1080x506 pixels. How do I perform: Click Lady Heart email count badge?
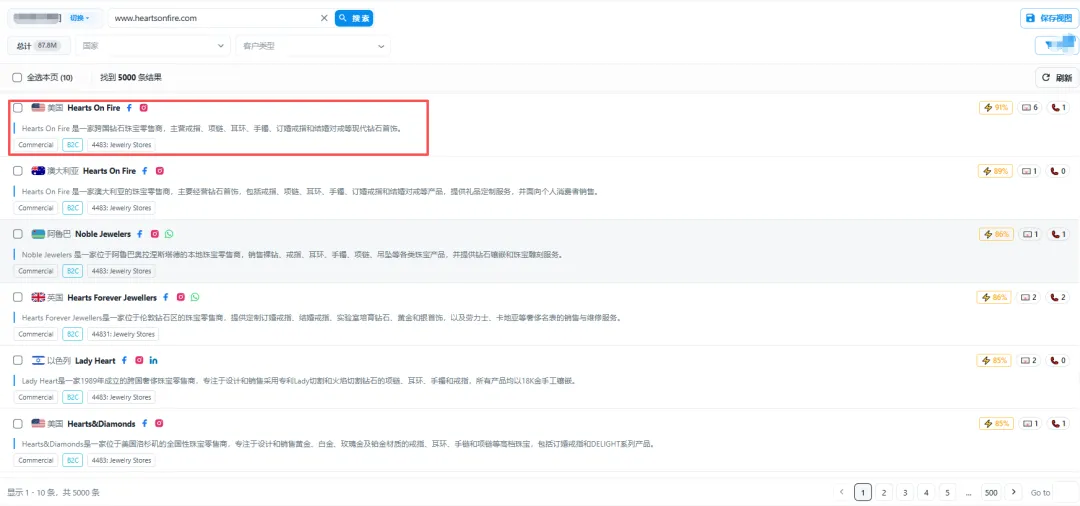1030,361
